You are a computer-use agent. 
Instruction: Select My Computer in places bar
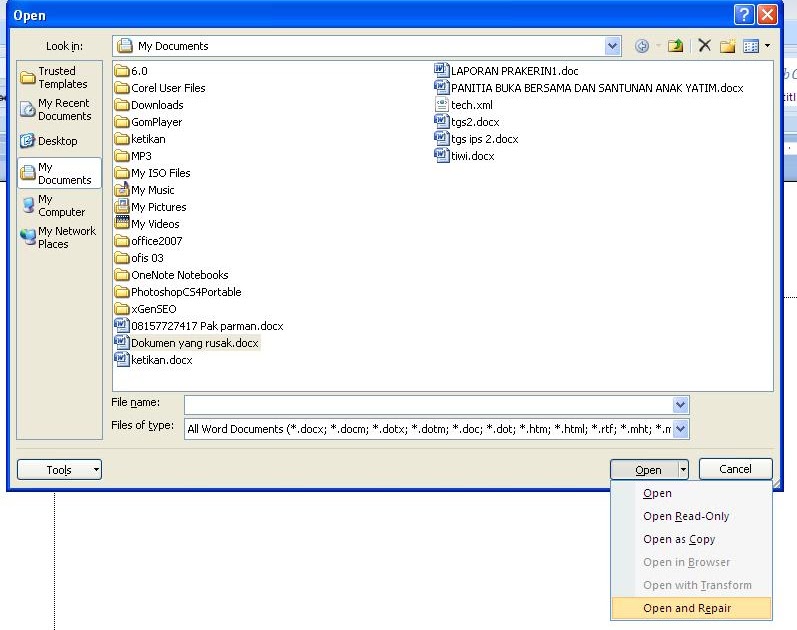click(x=59, y=205)
